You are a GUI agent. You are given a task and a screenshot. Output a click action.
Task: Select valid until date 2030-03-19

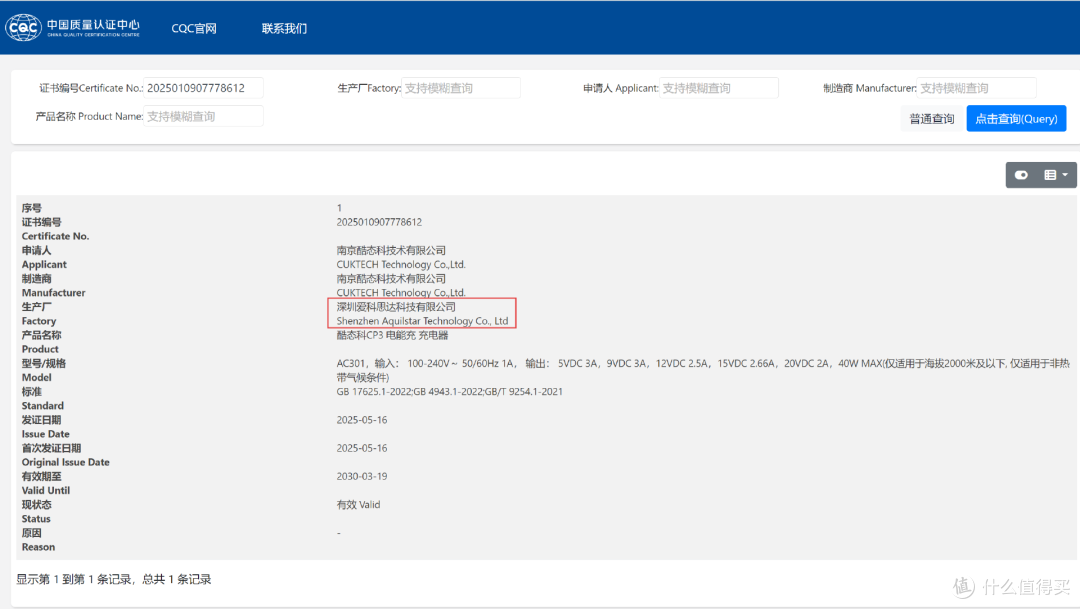point(362,476)
